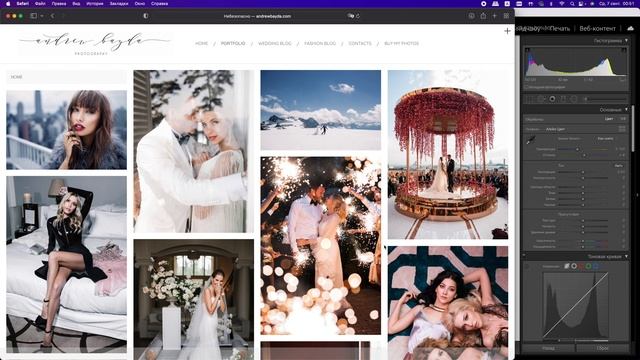Collapse the Основные panel

(626, 110)
